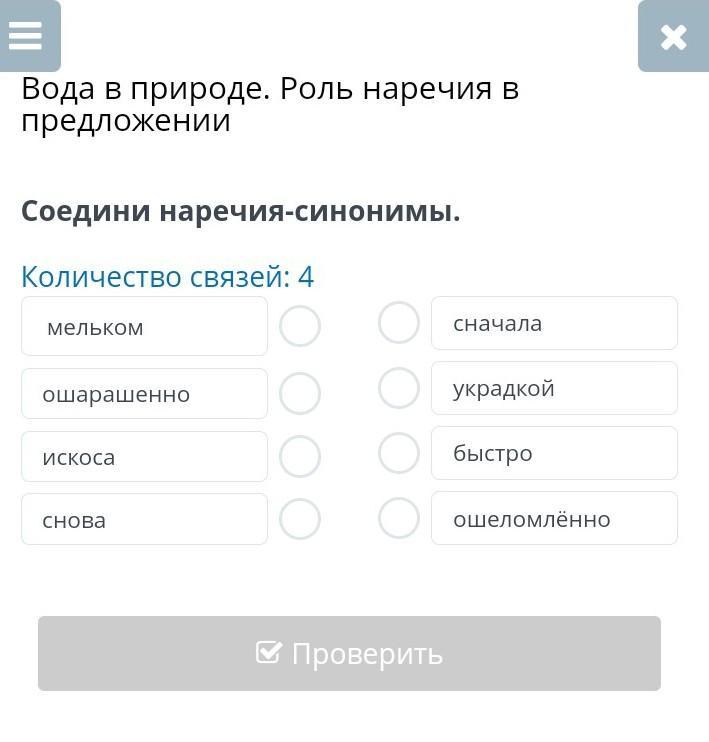
Task: Click the снова word box
Action: 144,520
